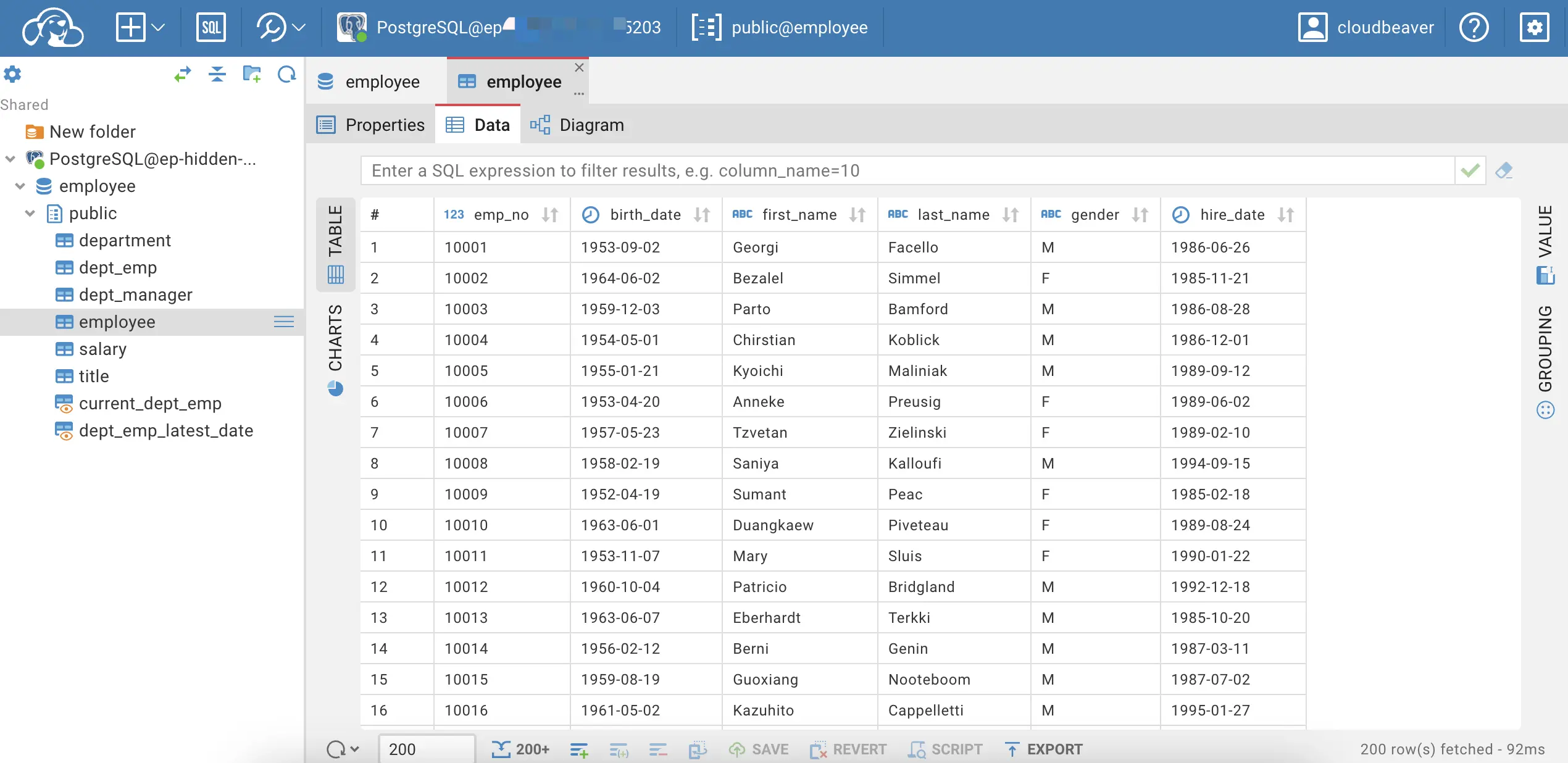The height and width of the screenshot is (763, 1568).
Task: Toggle the VALUE side panel
Action: coord(1545,244)
